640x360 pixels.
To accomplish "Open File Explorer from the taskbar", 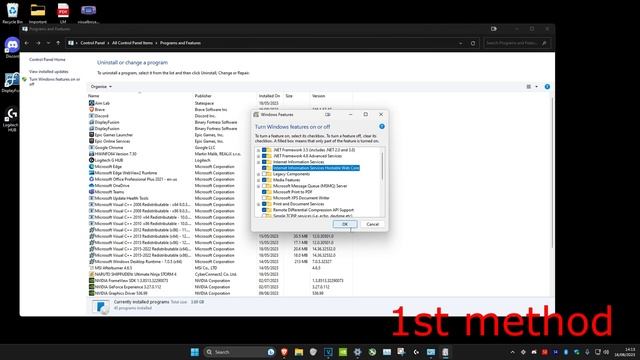I will tap(299, 352).
